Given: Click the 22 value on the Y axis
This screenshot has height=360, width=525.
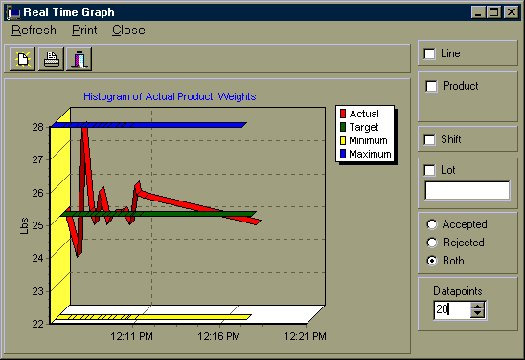Looking at the screenshot, I should point(38,324).
